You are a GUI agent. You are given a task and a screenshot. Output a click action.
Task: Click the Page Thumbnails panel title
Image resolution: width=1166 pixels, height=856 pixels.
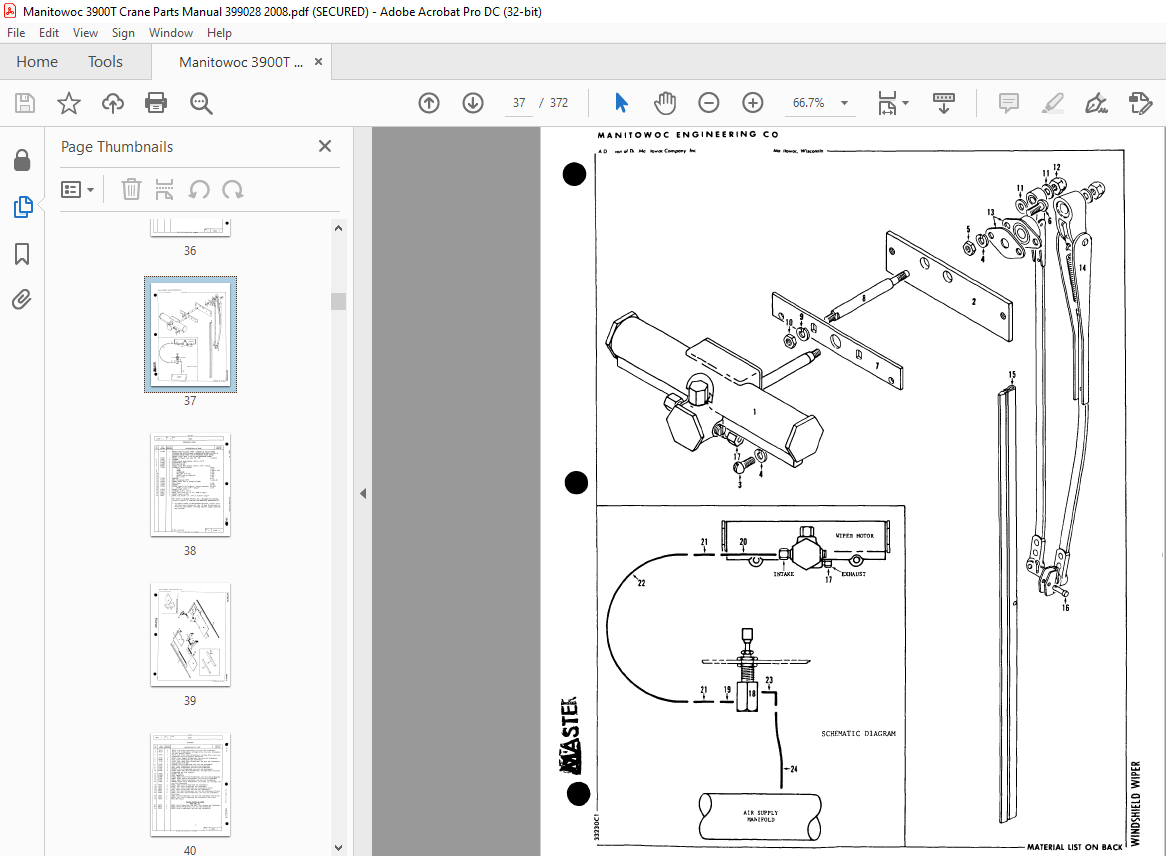[117, 147]
